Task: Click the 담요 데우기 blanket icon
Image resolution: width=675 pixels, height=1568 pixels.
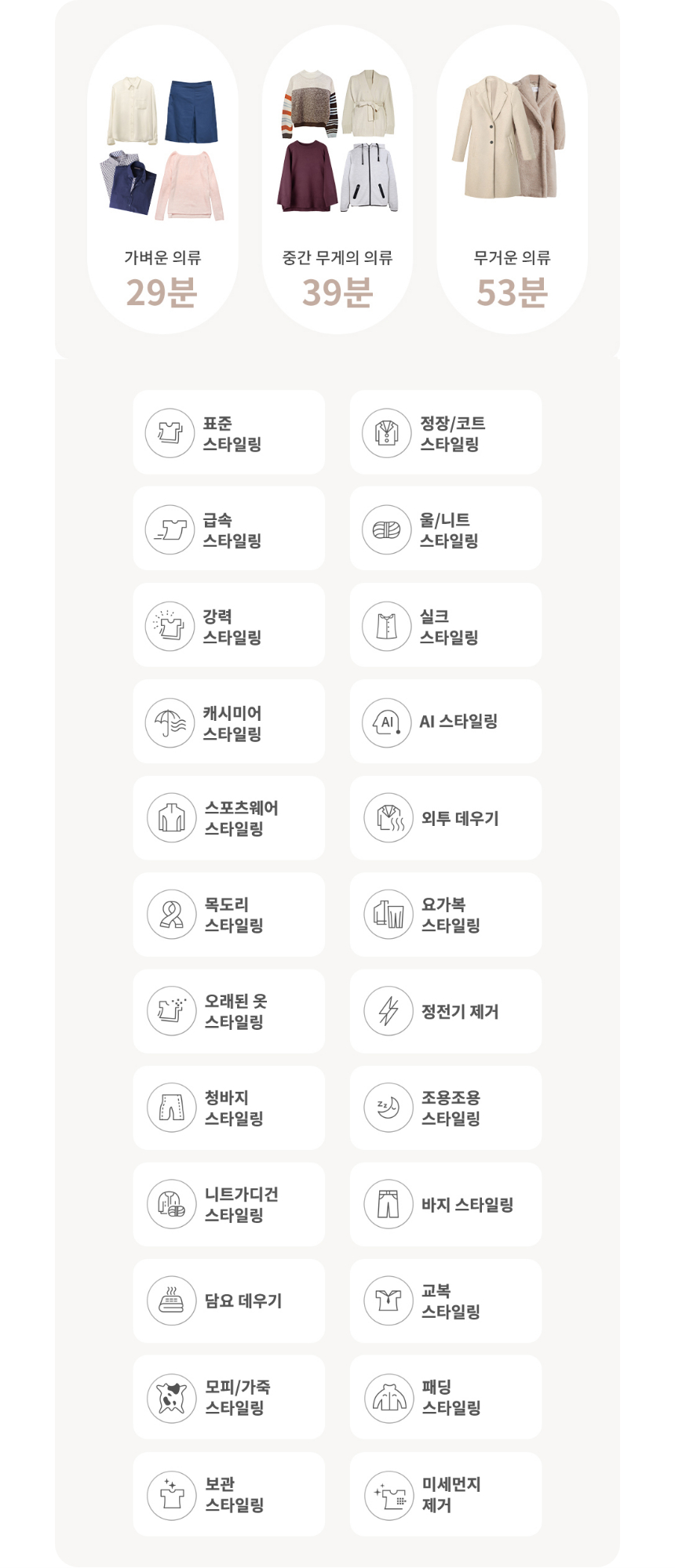Action: pyautogui.click(x=171, y=1301)
